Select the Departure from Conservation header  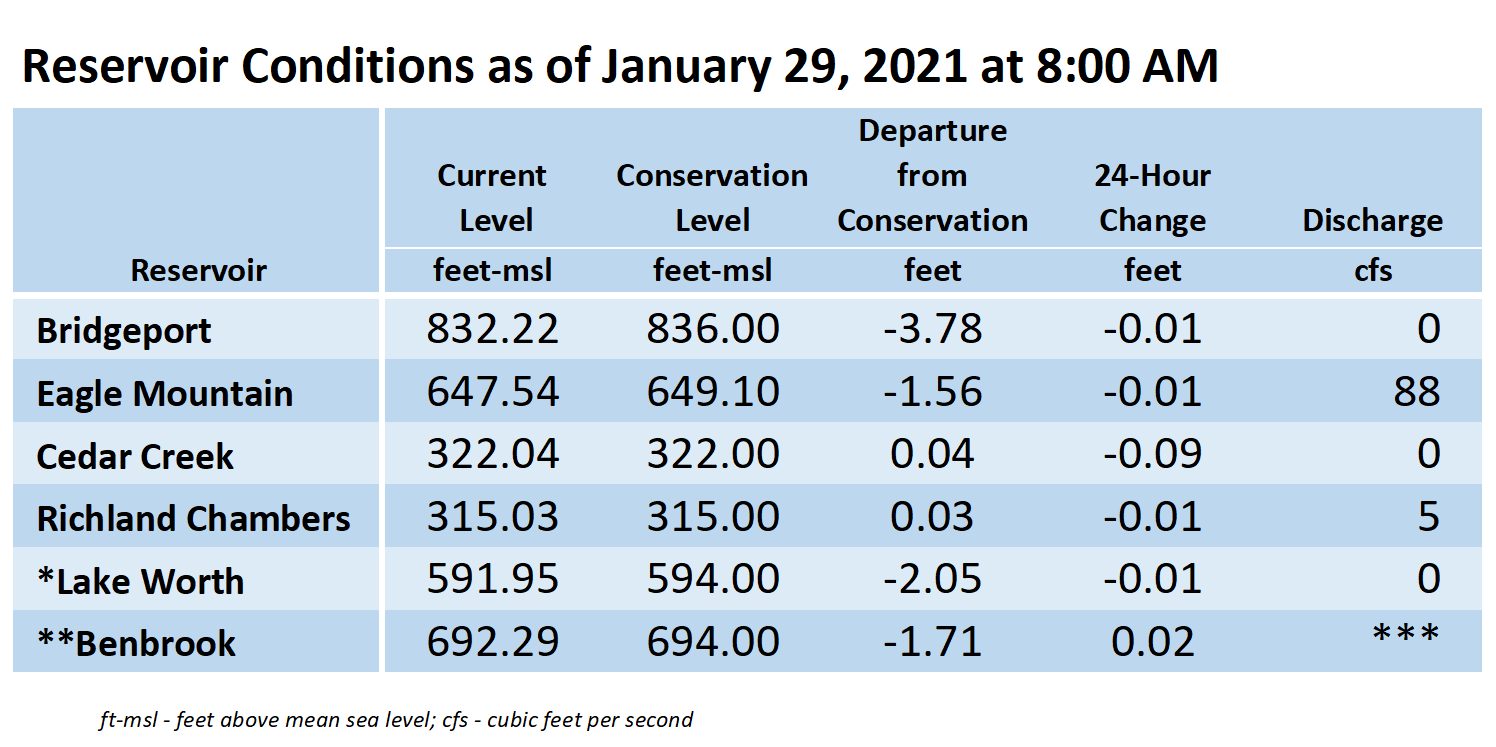pos(933,176)
